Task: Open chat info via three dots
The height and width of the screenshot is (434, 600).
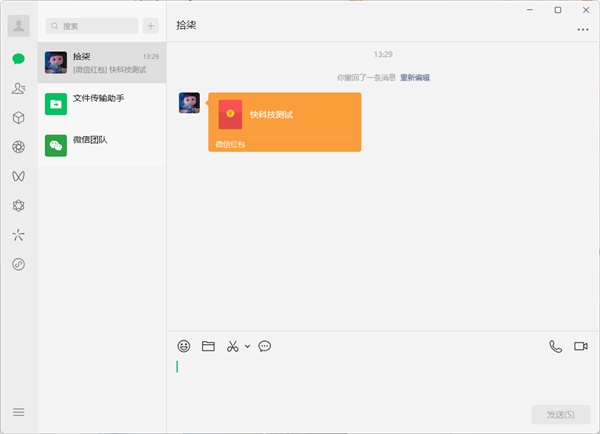Action: point(583,29)
